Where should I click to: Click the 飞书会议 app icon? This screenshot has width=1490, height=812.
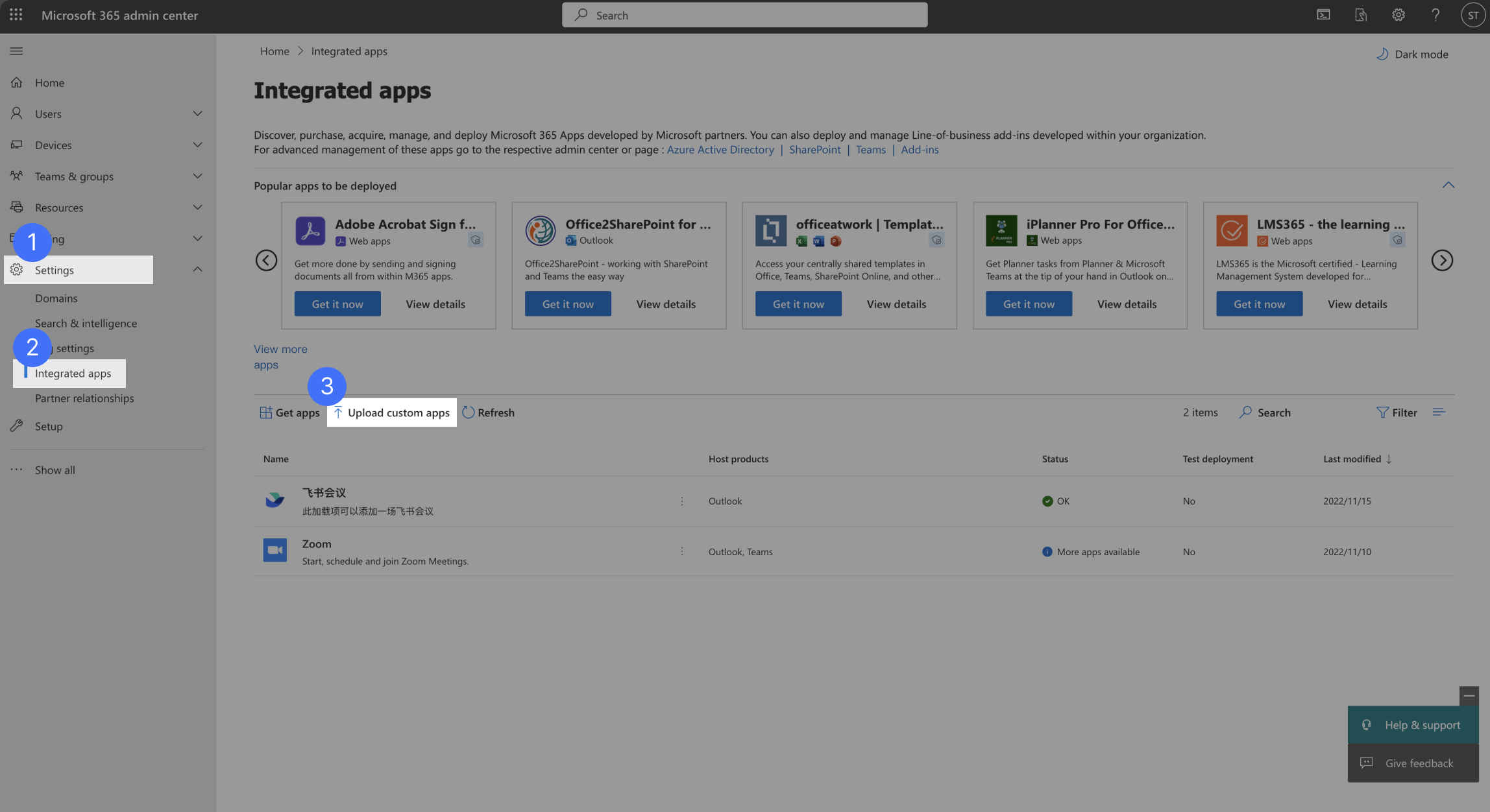click(275, 499)
